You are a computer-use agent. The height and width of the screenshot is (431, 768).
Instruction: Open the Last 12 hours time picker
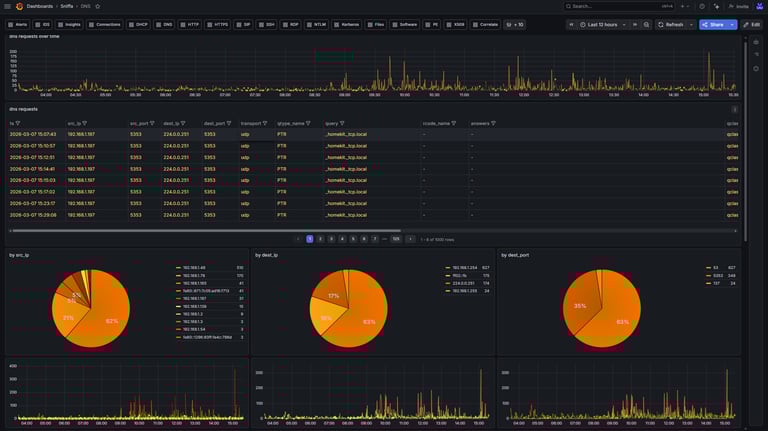602,24
